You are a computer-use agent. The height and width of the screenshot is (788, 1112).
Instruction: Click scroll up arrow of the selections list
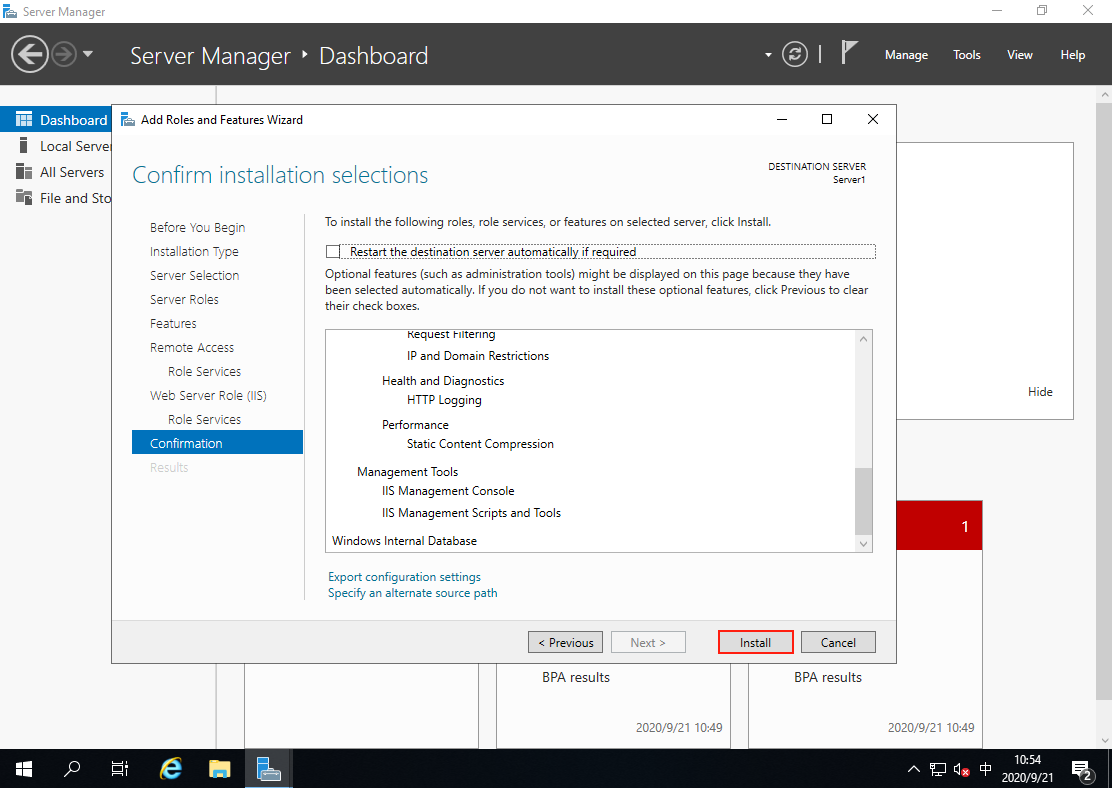coord(863,339)
